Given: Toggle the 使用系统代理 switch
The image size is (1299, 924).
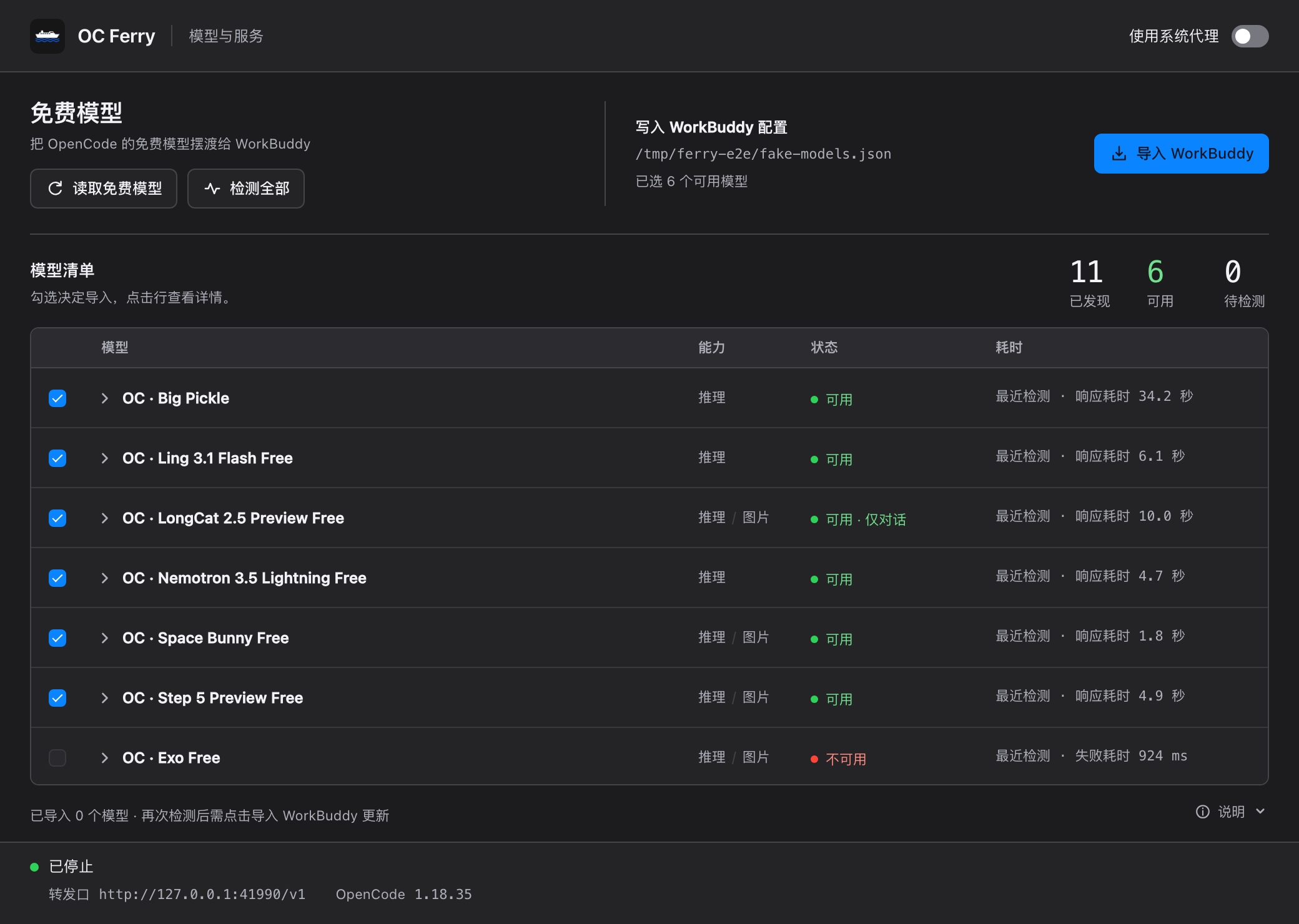Looking at the screenshot, I should pyautogui.click(x=1250, y=36).
